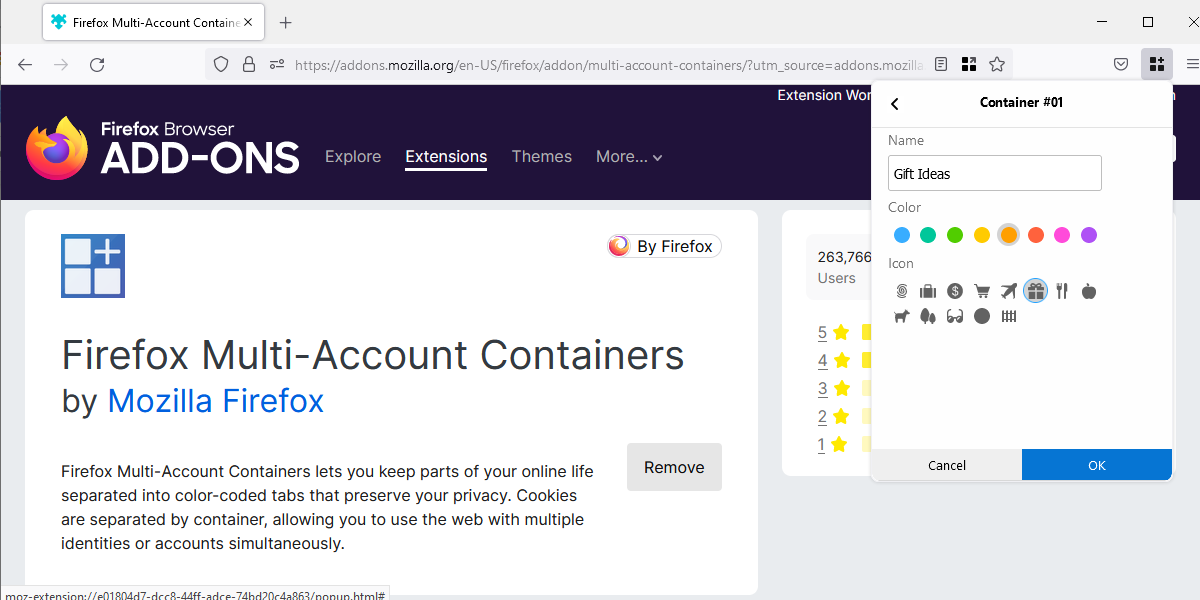
Task: Bookmark this page with the star
Action: [997, 64]
